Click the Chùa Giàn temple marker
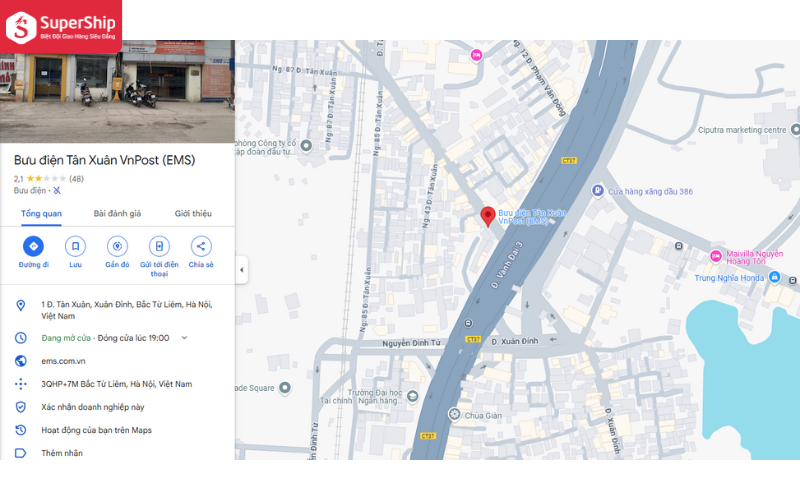This screenshot has width=800, height=500. point(454,414)
